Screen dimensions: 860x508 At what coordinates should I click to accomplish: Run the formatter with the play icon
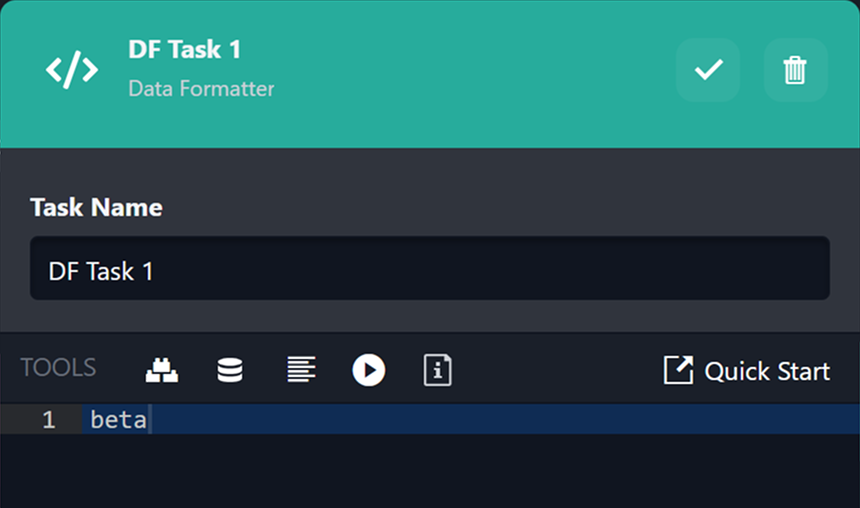click(368, 370)
